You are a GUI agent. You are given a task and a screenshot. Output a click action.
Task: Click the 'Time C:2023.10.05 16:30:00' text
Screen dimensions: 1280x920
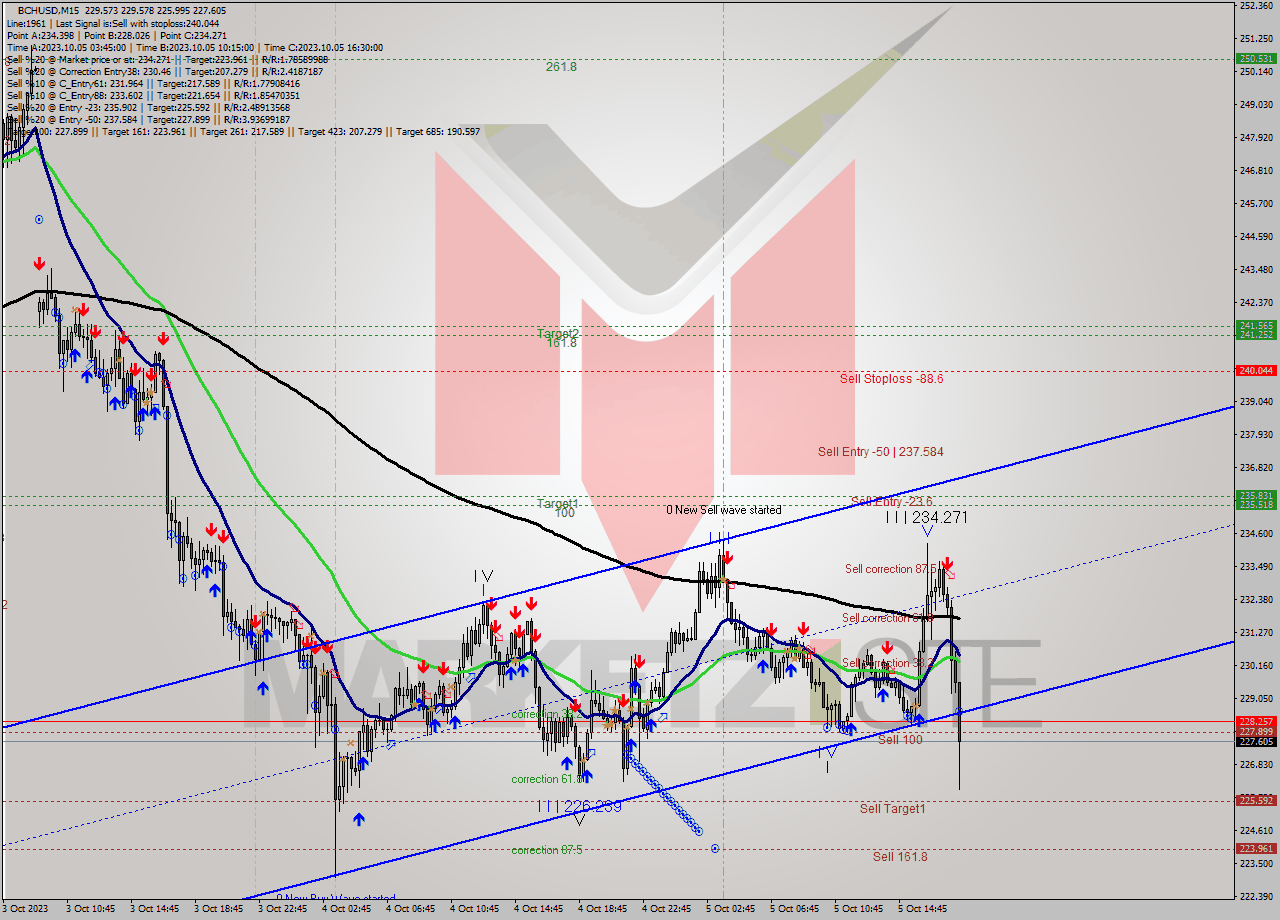pyautogui.click(x=326, y=47)
